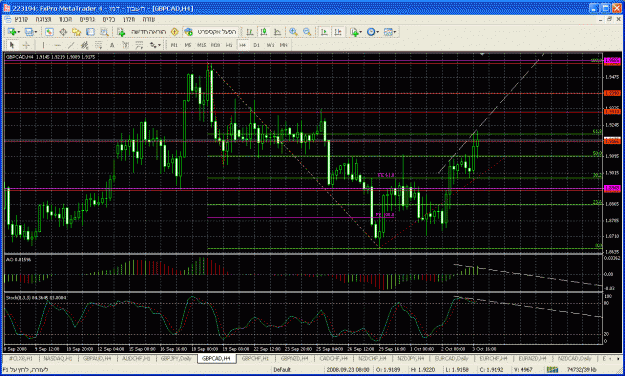Open the גרפים (Charts) menu
Viewport: 625px width, 376px height.
point(87,19)
